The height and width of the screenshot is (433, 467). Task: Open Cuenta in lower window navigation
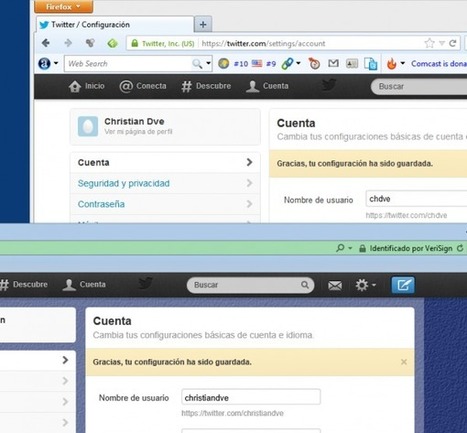pos(84,285)
